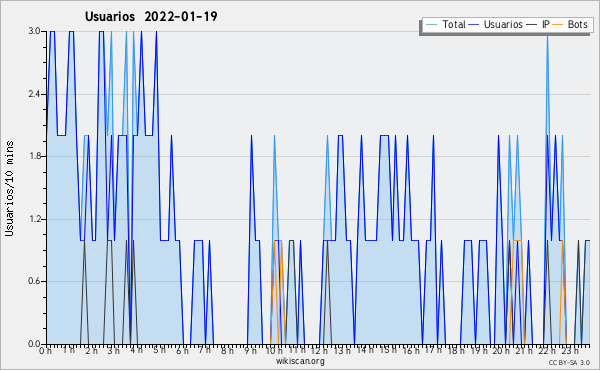This screenshot has height=370, width=600.
Task: Click the '8 h' x-axis label
Action: click(x=227, y=350)
